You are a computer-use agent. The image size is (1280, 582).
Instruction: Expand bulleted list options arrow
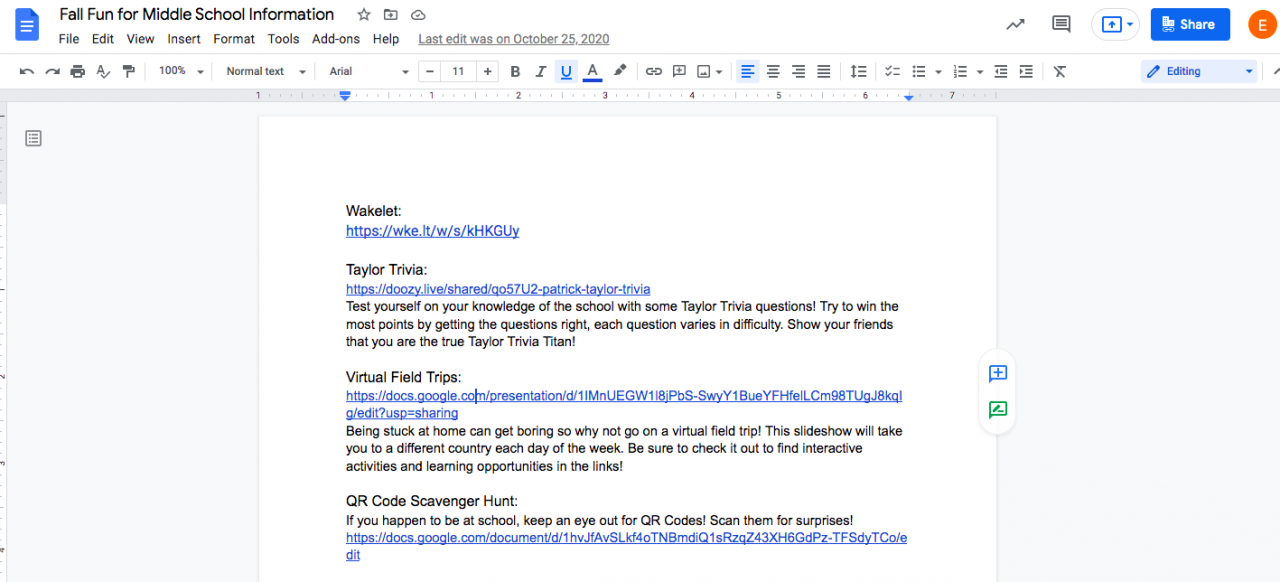938,71
